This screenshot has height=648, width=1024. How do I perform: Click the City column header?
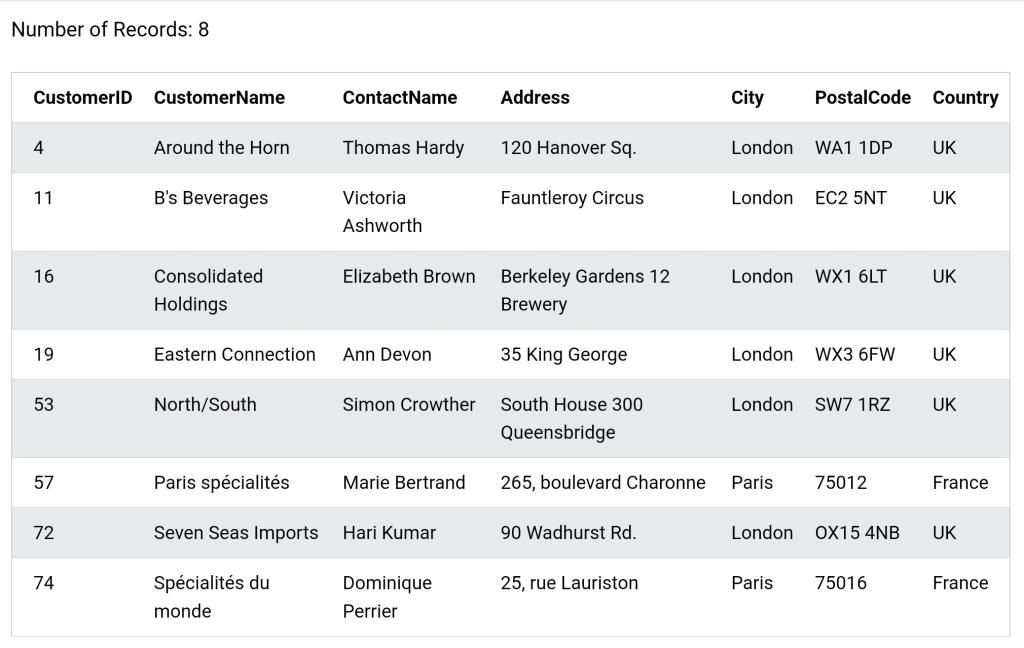pos(747,98)
